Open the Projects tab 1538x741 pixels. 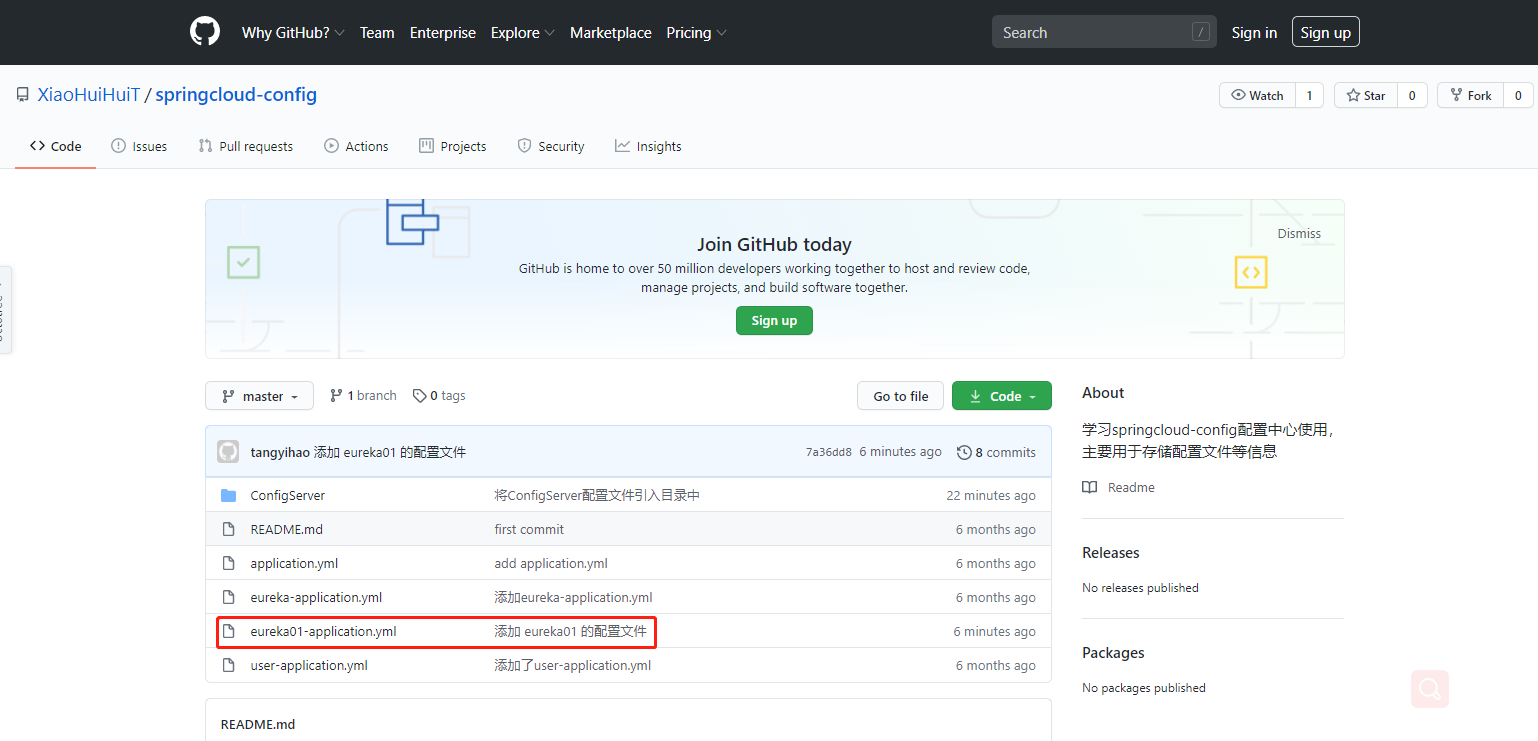point(453,146)
